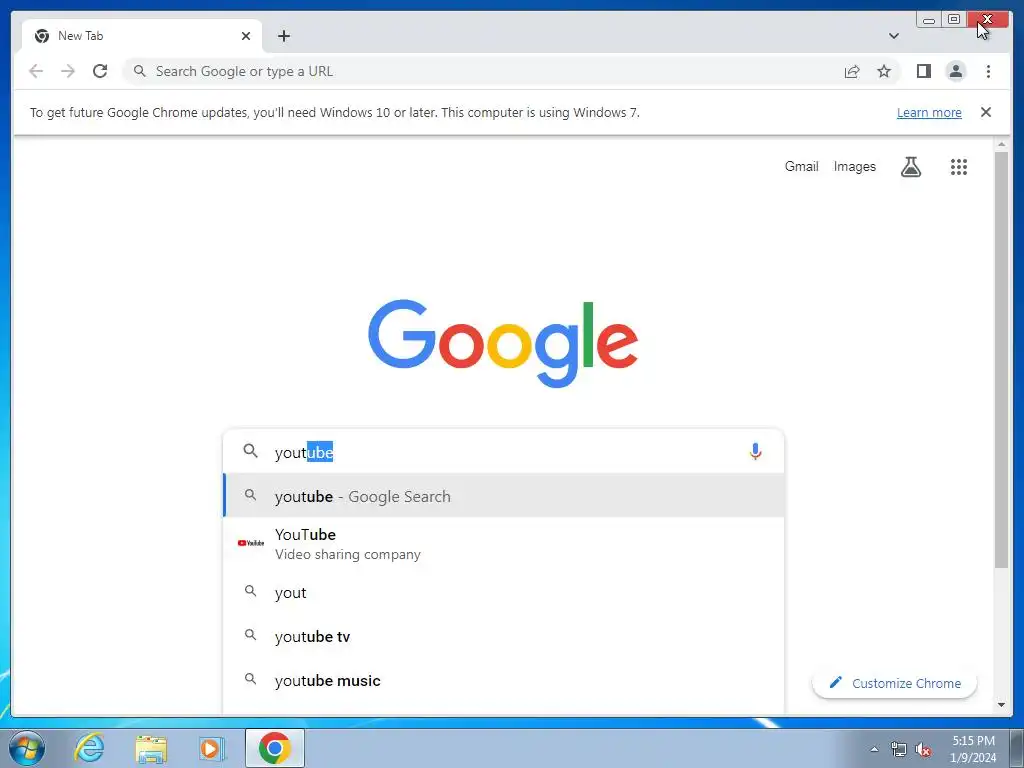Expand the tab search chevron
The width and height of the screenshot is (1024, 768).
point(893,36)
